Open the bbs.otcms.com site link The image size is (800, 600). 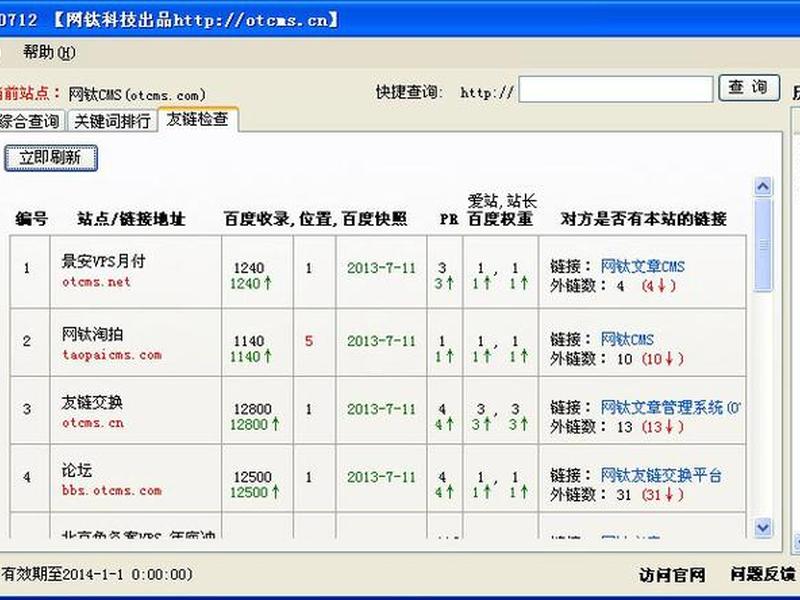click(112, 491)
